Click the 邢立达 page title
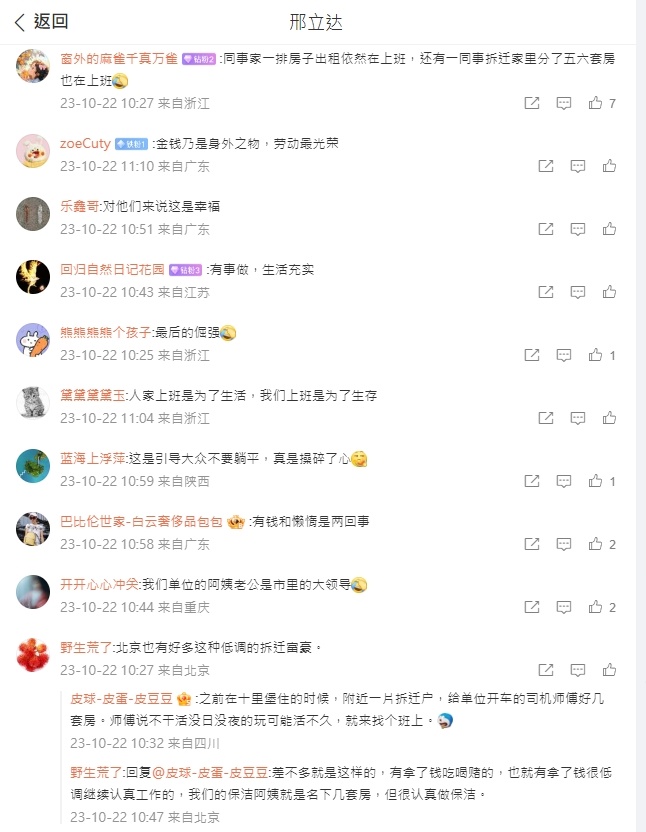The width and height of the screenshot is (646, 832). coord(316,22)
